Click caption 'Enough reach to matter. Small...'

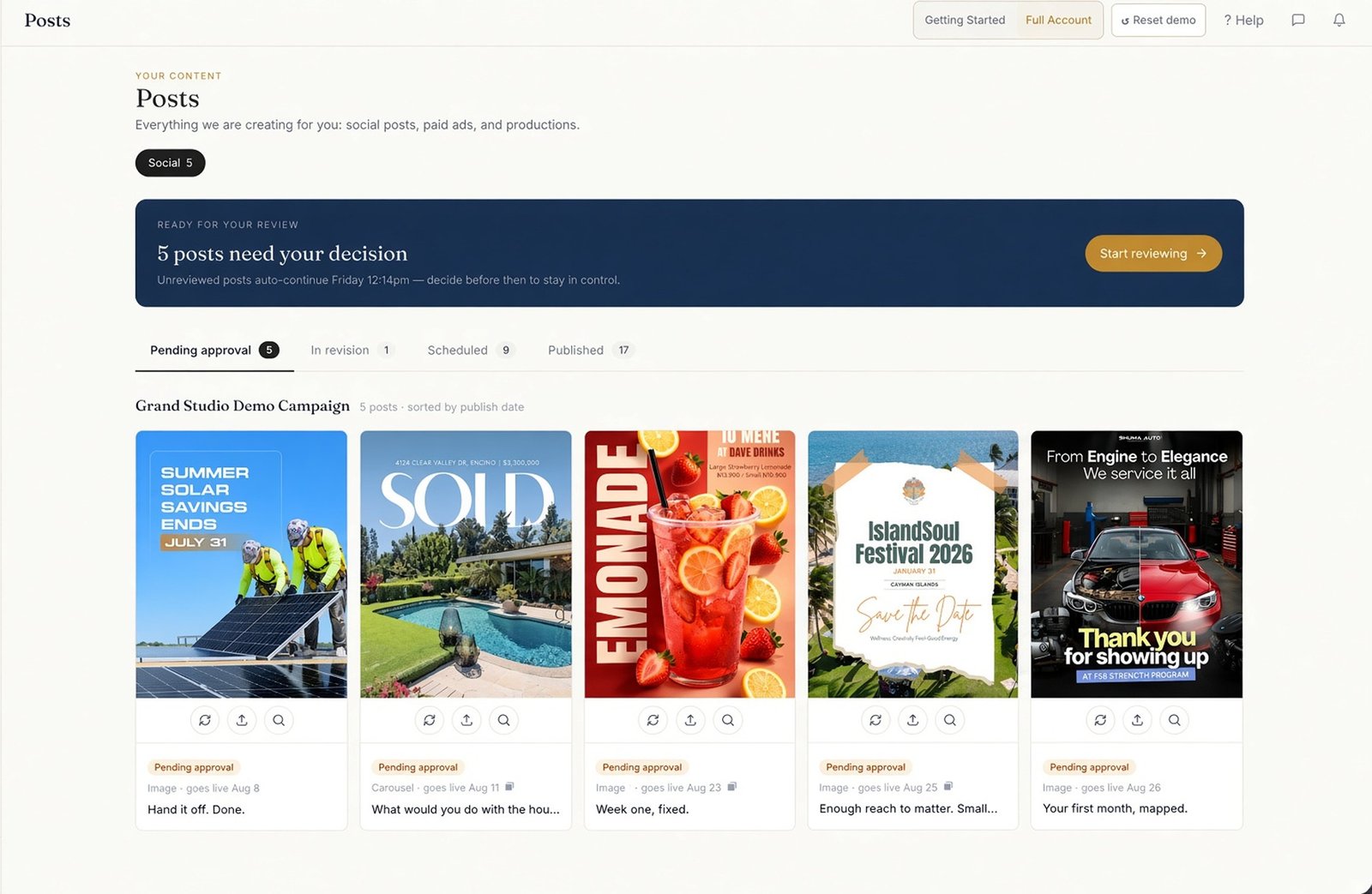(908, 808)
